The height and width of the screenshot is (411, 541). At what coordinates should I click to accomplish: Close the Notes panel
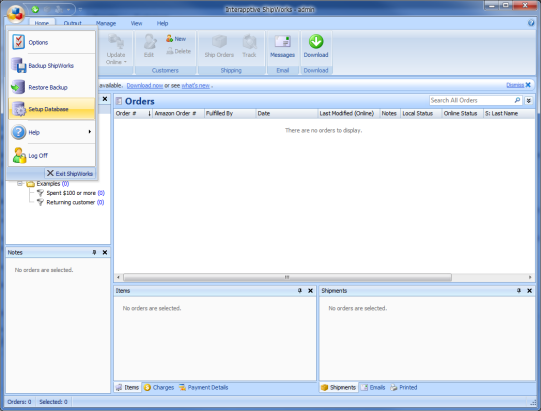(x=105, y=252)
